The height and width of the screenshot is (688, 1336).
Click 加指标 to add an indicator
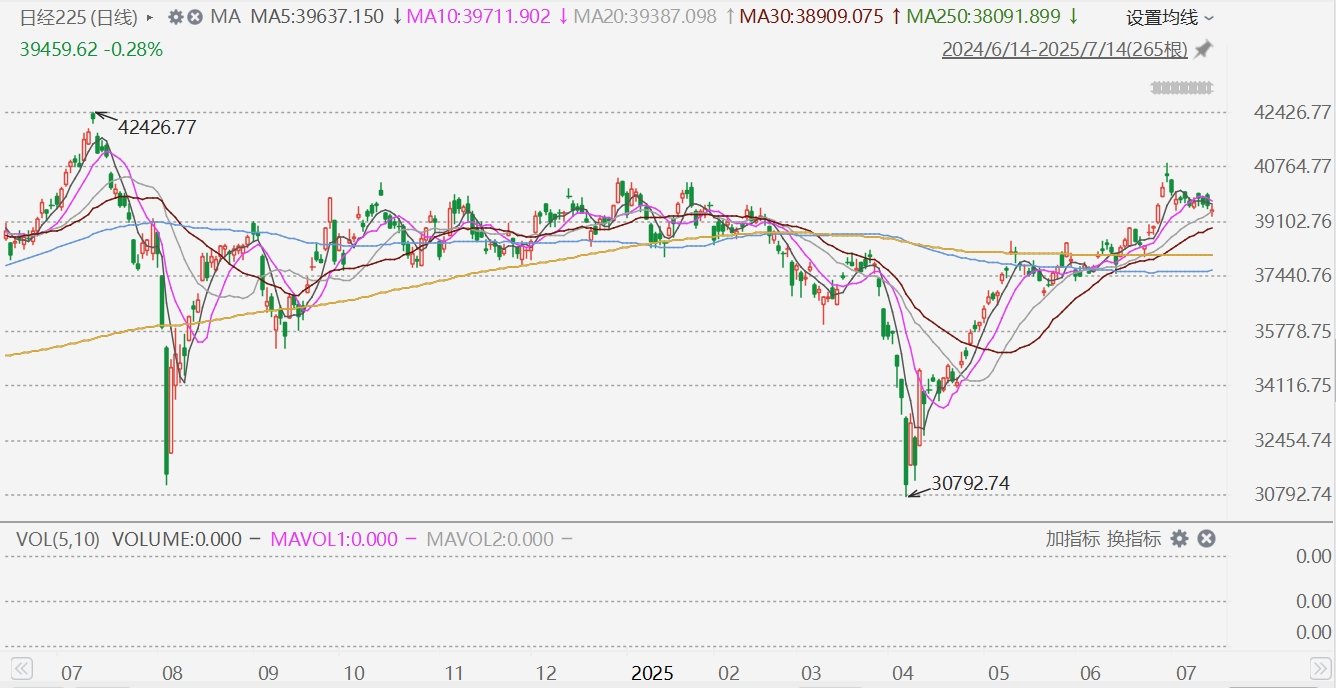pyautogui.click(x=1073, y=539)
